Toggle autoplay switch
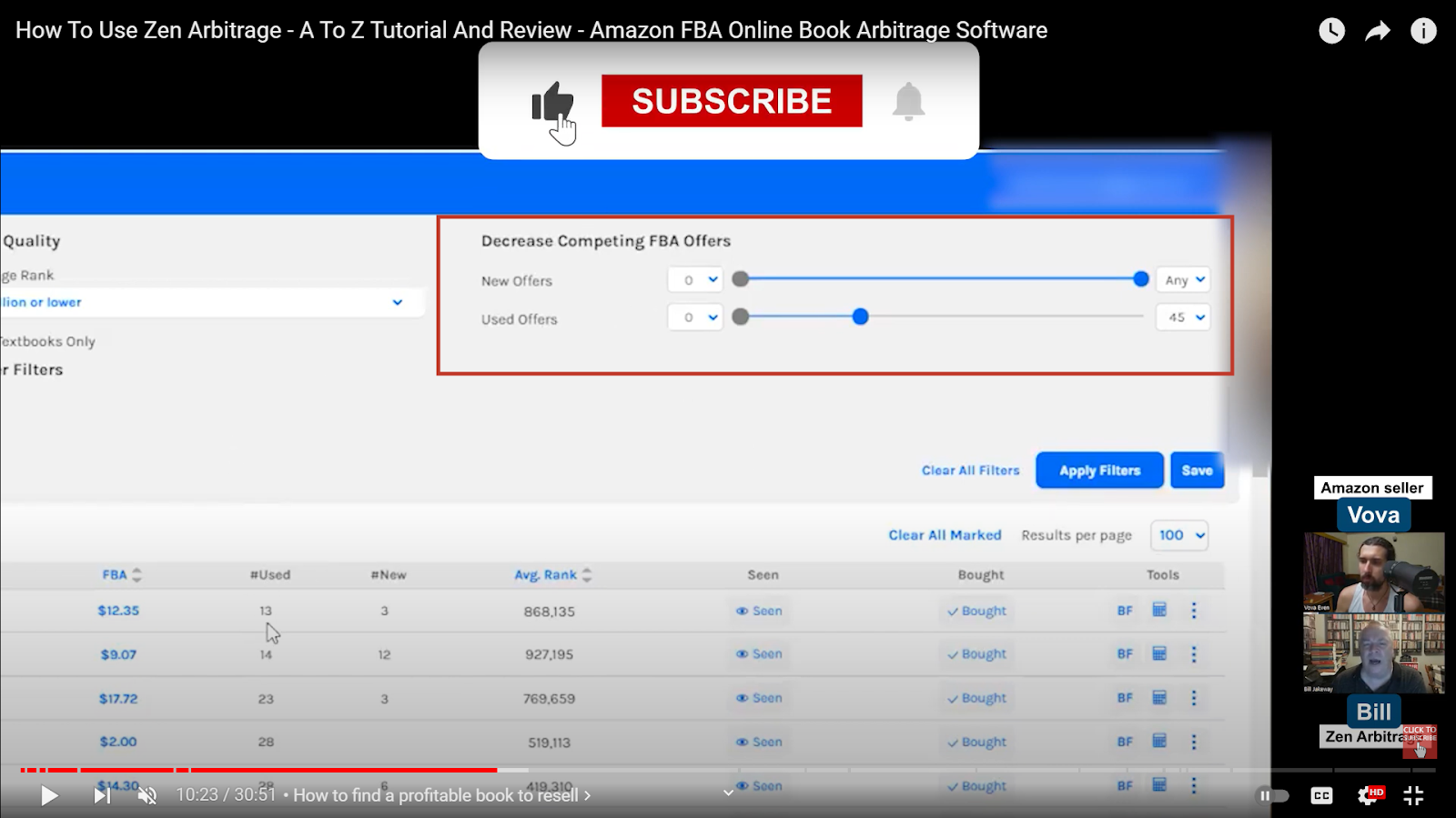Viewport: 1456px width, 818px height. 1273,796
